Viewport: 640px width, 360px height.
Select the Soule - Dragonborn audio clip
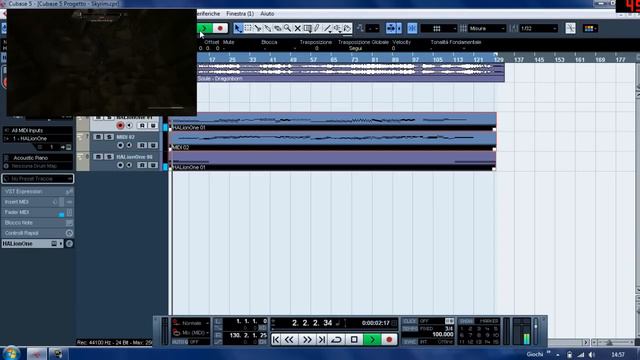(x=351, y=73)
